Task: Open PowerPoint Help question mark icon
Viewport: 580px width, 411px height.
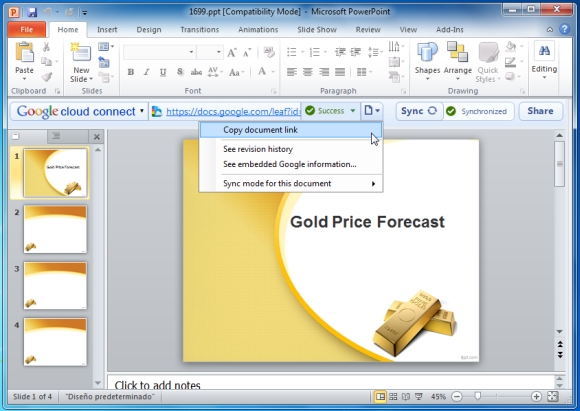Action: 564,29
